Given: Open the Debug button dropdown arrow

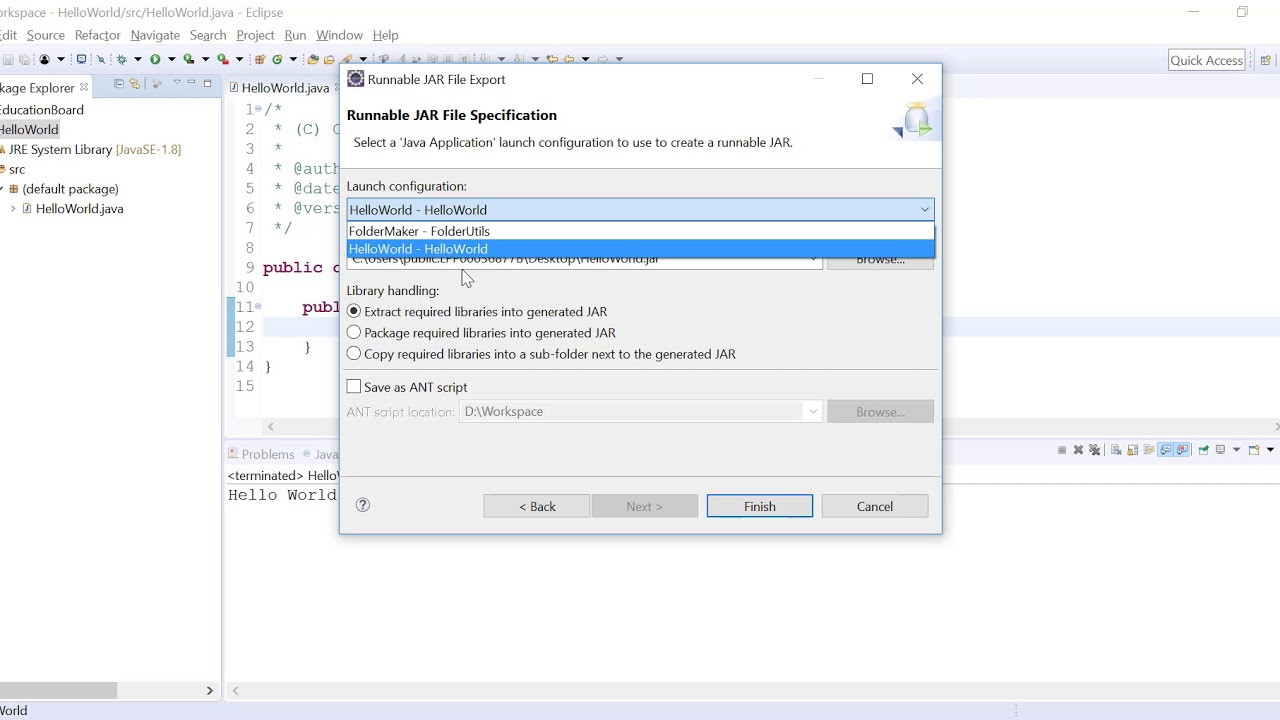Looking at the screenshot, I should pos(137,59).
